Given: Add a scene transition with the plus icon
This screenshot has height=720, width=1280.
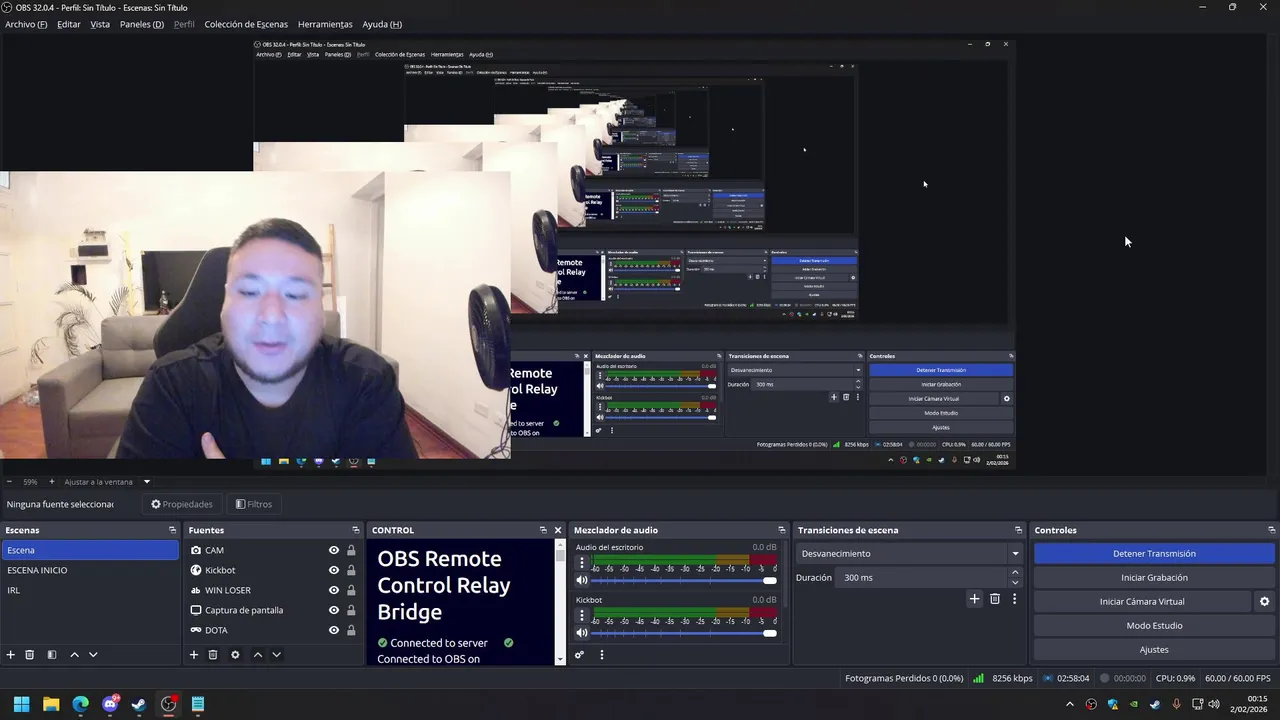Looking at the screenshot, I should (x=975, y=599).
